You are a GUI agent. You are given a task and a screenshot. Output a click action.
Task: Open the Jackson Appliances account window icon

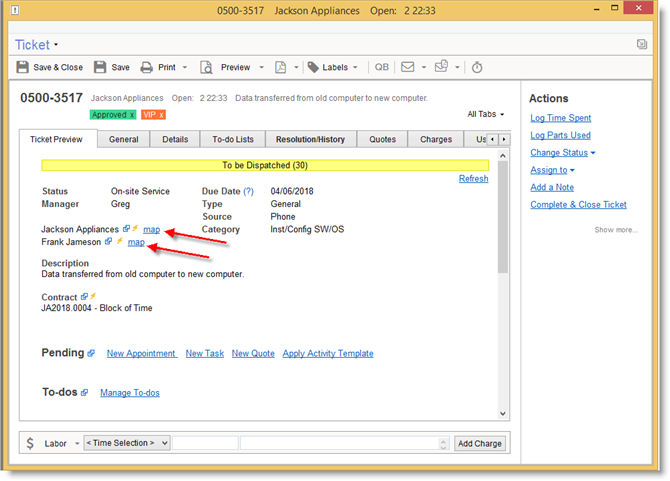coord(126,229)
